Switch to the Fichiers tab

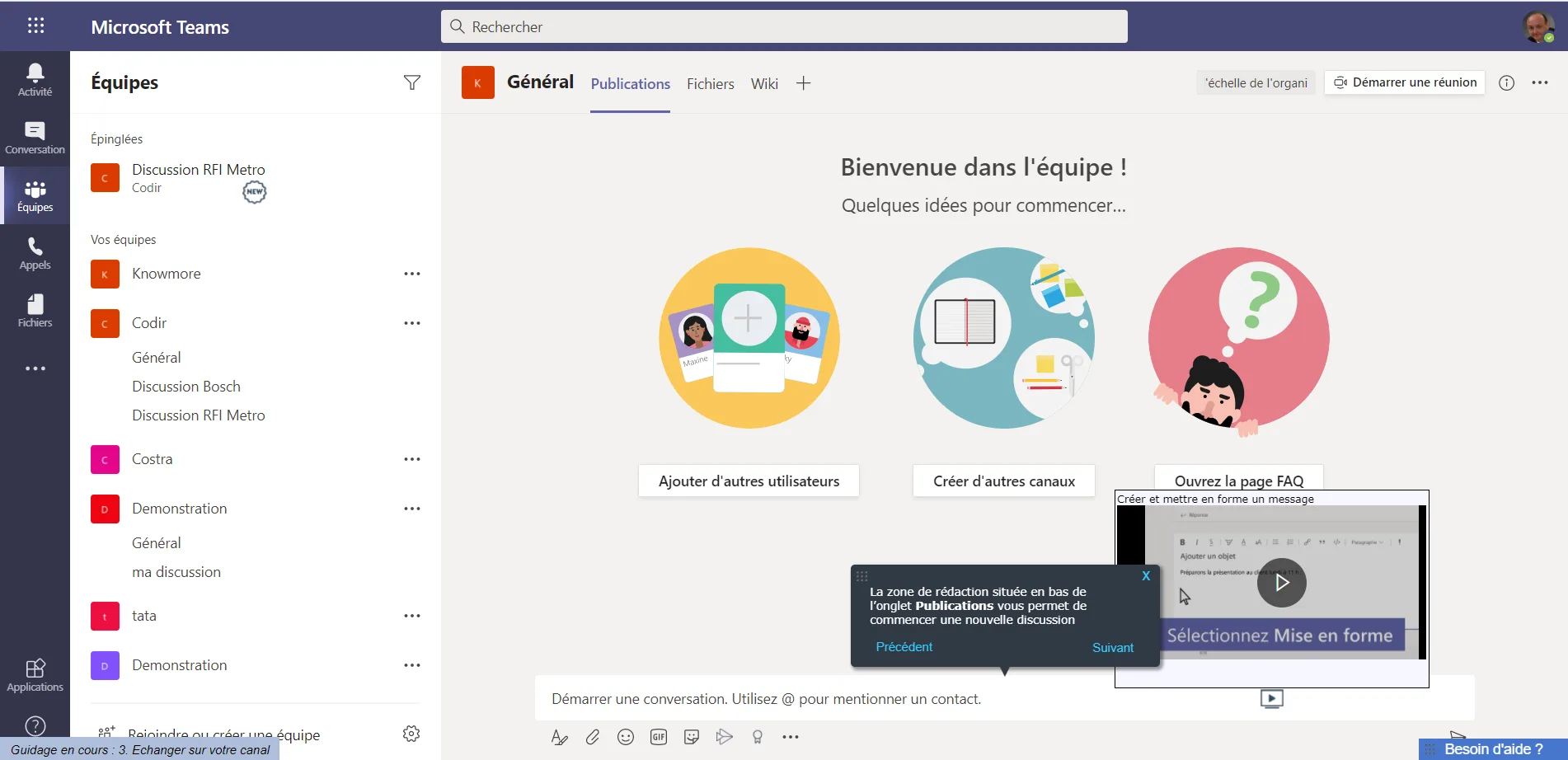tap(711, 83)
